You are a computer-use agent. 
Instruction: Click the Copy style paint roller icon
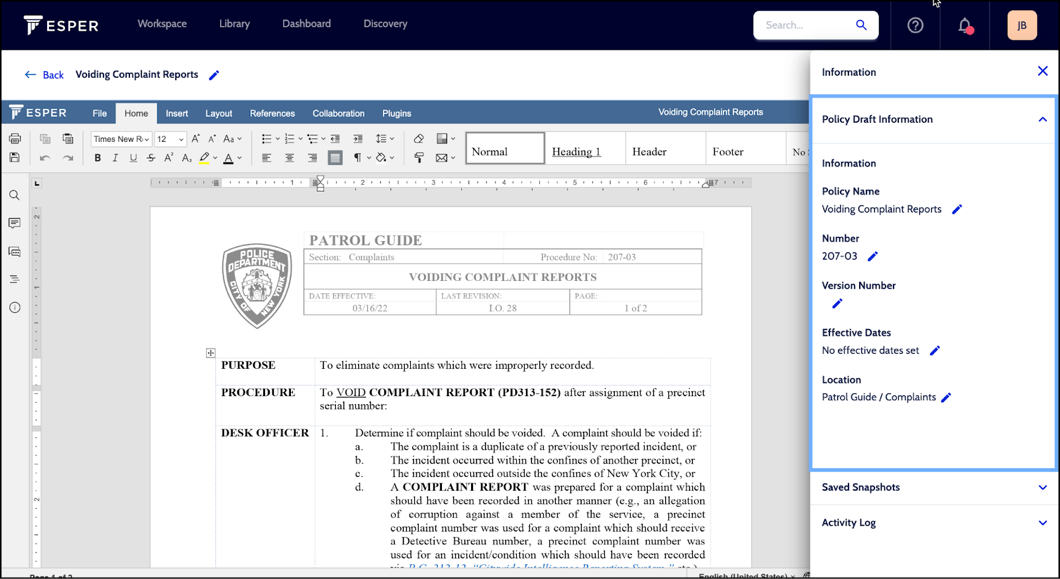pos(418,158)
